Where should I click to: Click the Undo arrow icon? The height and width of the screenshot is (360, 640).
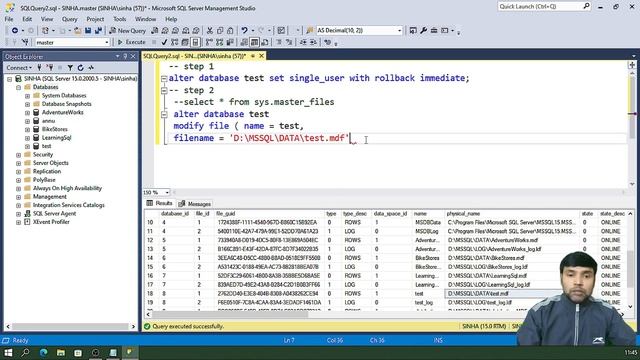click(x=244, y=31)
